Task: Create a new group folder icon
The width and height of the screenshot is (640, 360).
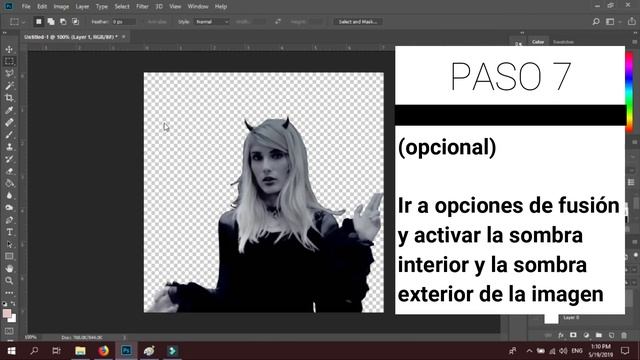Action: tap(599, 335)
